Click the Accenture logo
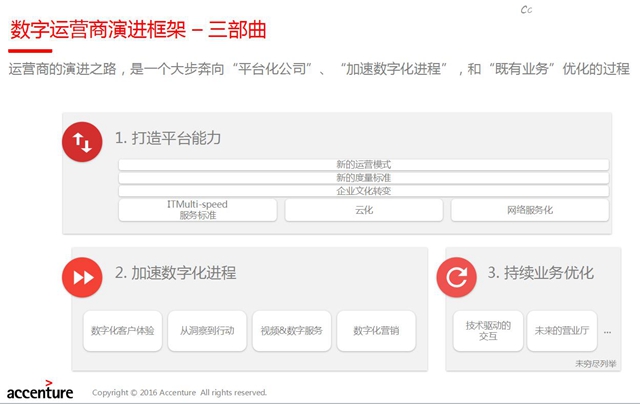Viewport: 640px width, 404px height. click(39, 390)
